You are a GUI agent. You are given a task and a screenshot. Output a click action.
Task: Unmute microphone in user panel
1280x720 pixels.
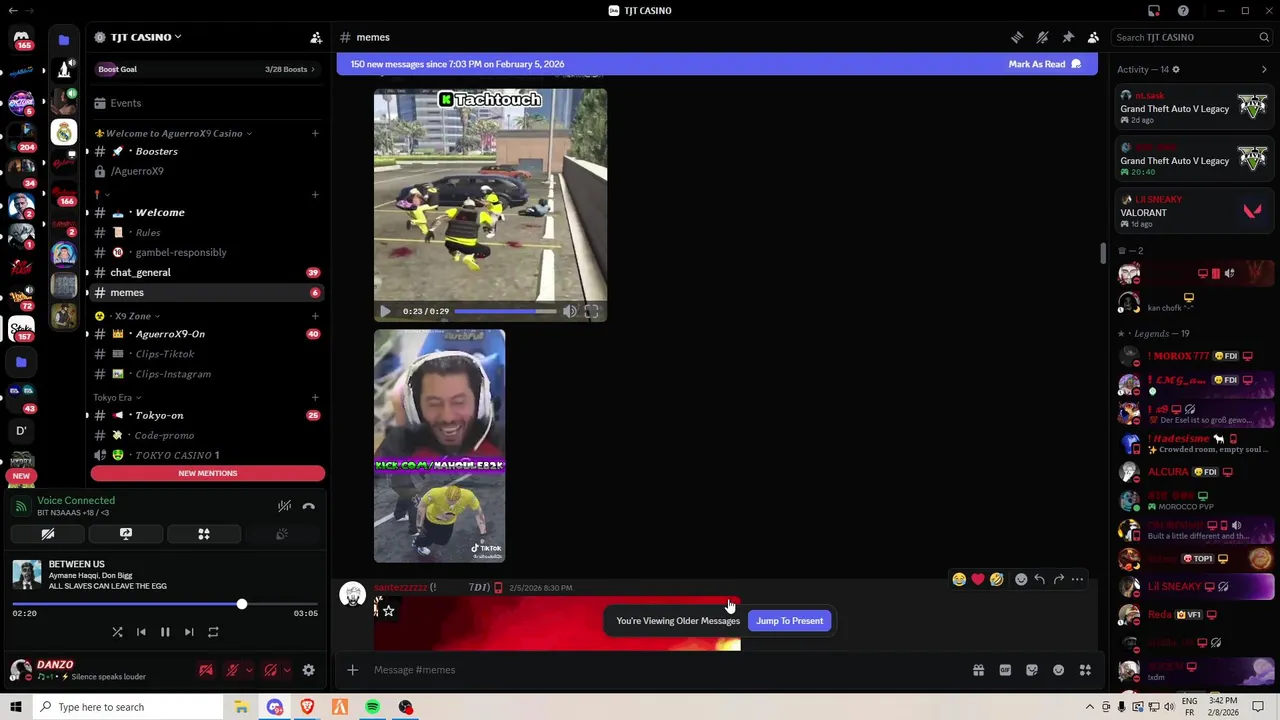pos(232,670)
